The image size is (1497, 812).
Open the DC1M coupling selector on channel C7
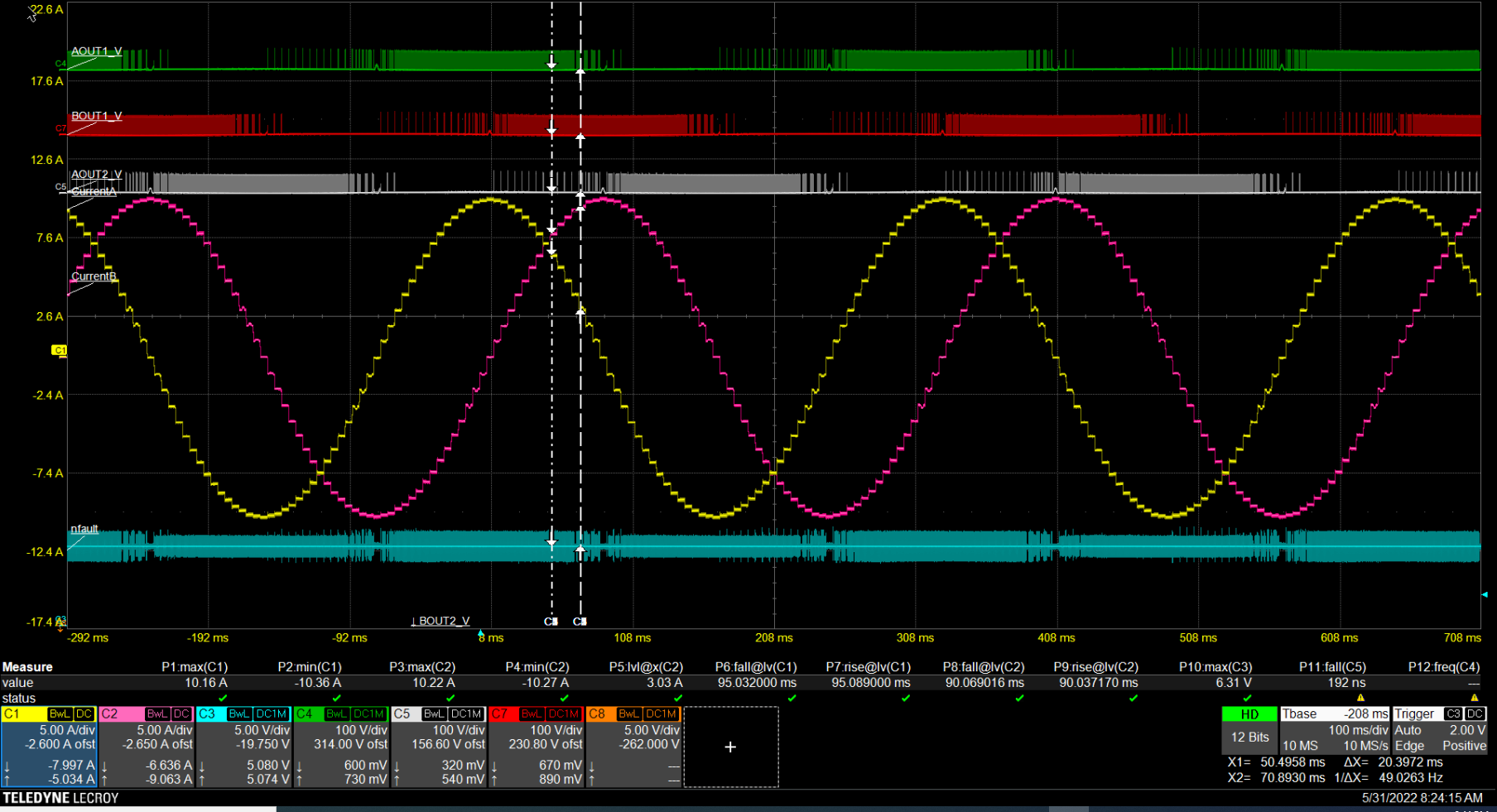coord(565,714)
